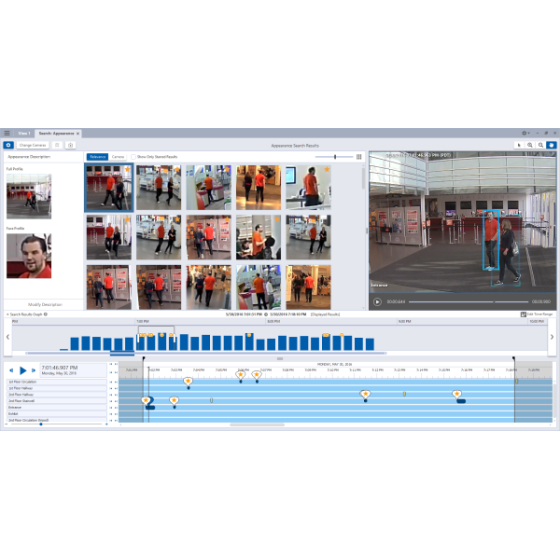
Task: Click the Change Cameras button
Action: click(x=32, y=145)
